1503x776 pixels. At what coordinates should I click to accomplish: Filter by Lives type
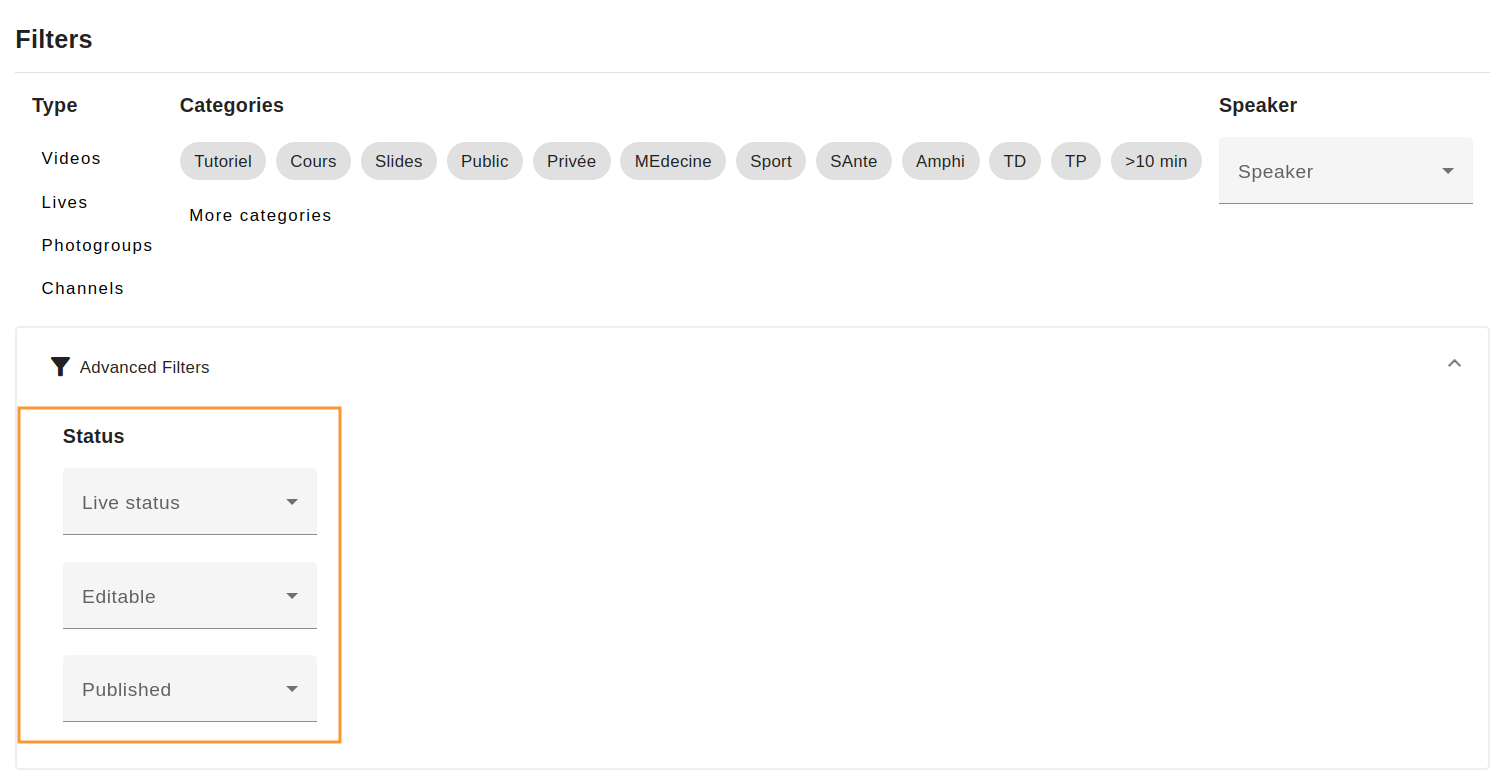click(x=65, y=202)
